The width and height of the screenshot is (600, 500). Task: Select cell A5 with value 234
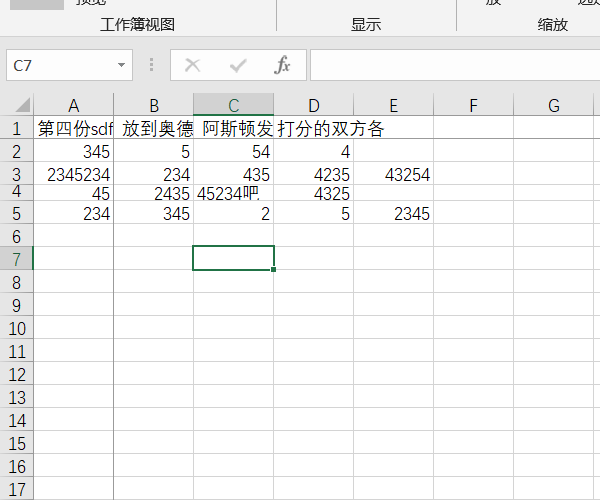[73, 213]
